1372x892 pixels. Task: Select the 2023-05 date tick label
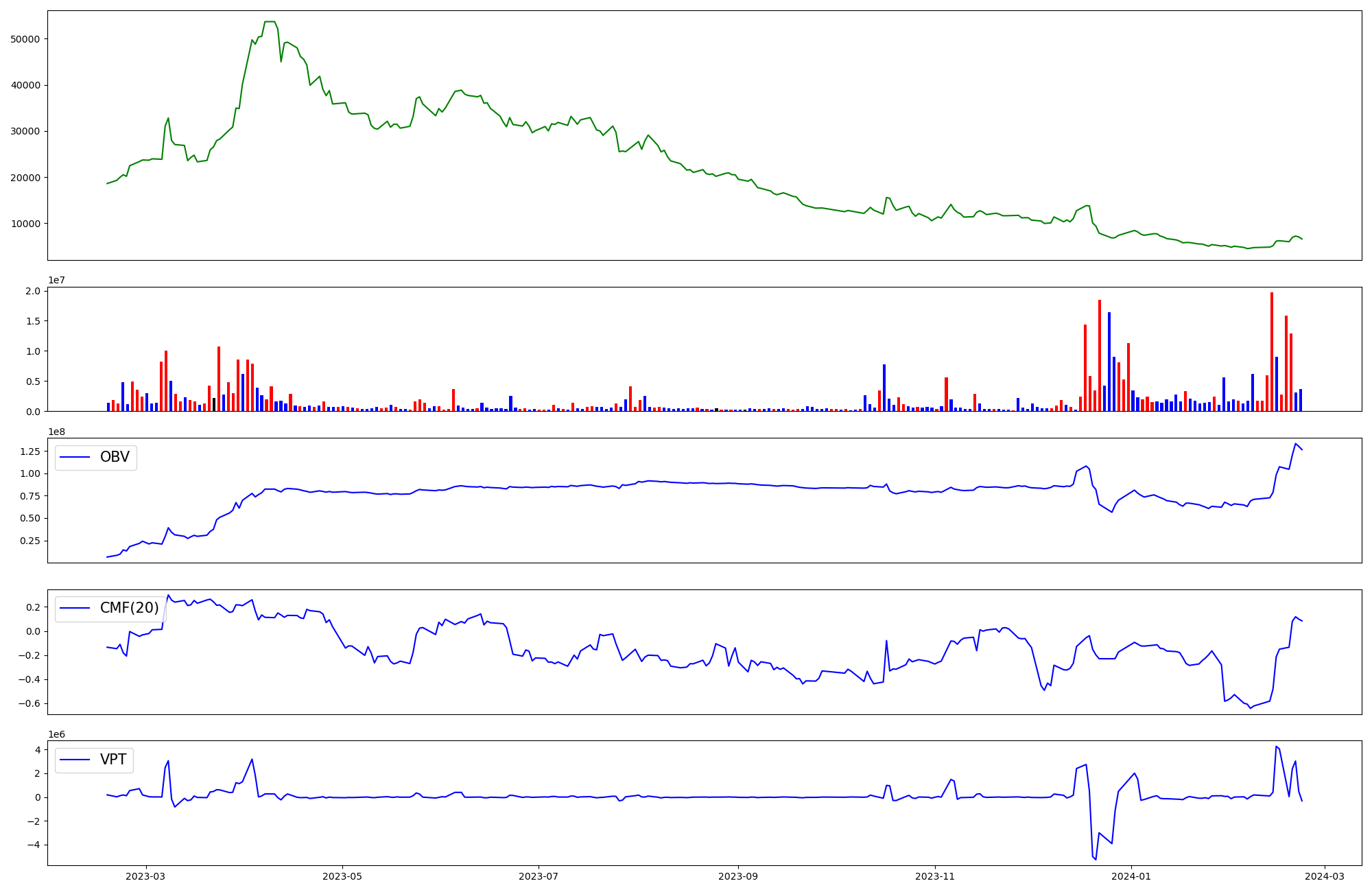coord(342,876)
